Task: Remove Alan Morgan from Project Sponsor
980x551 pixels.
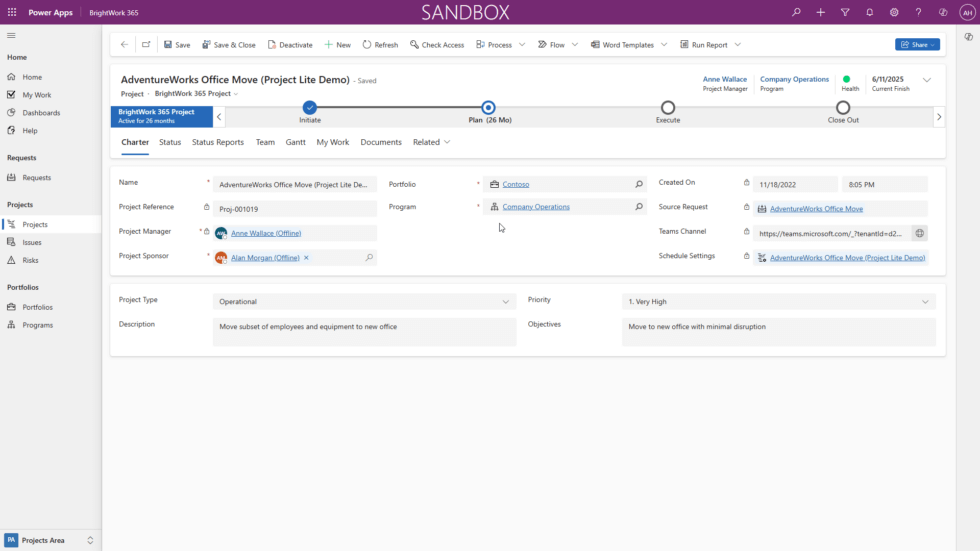Action: (306, 258)
